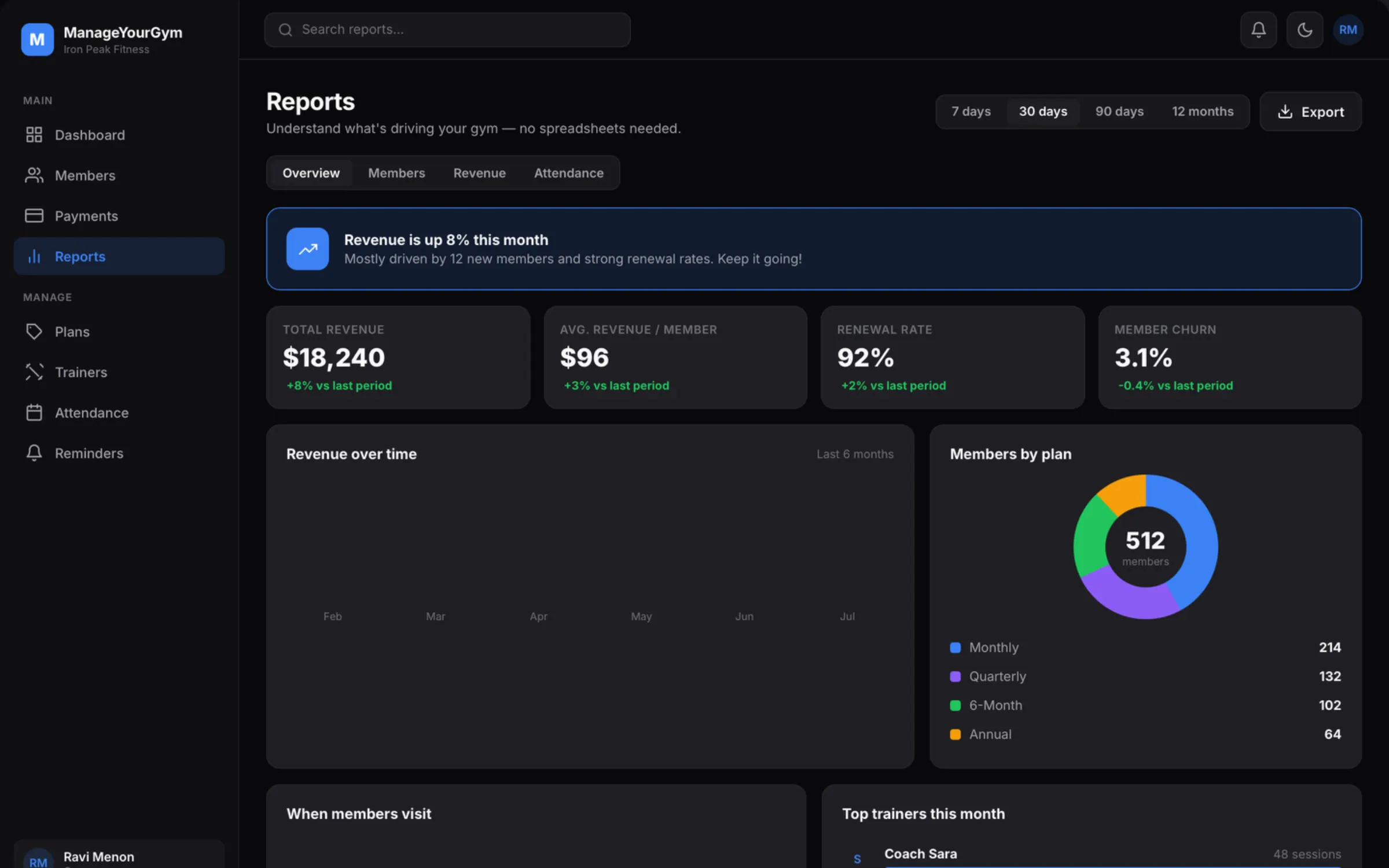This screenshot has height=868, width=1389.
Task: Click the Avg. Revenue / Member card
Action: 675,357
